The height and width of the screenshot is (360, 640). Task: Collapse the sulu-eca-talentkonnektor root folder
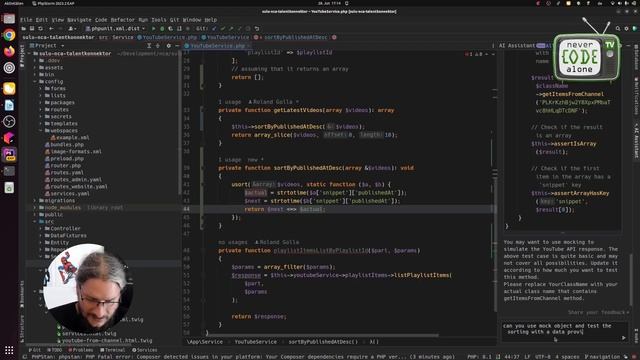(30, 53)
